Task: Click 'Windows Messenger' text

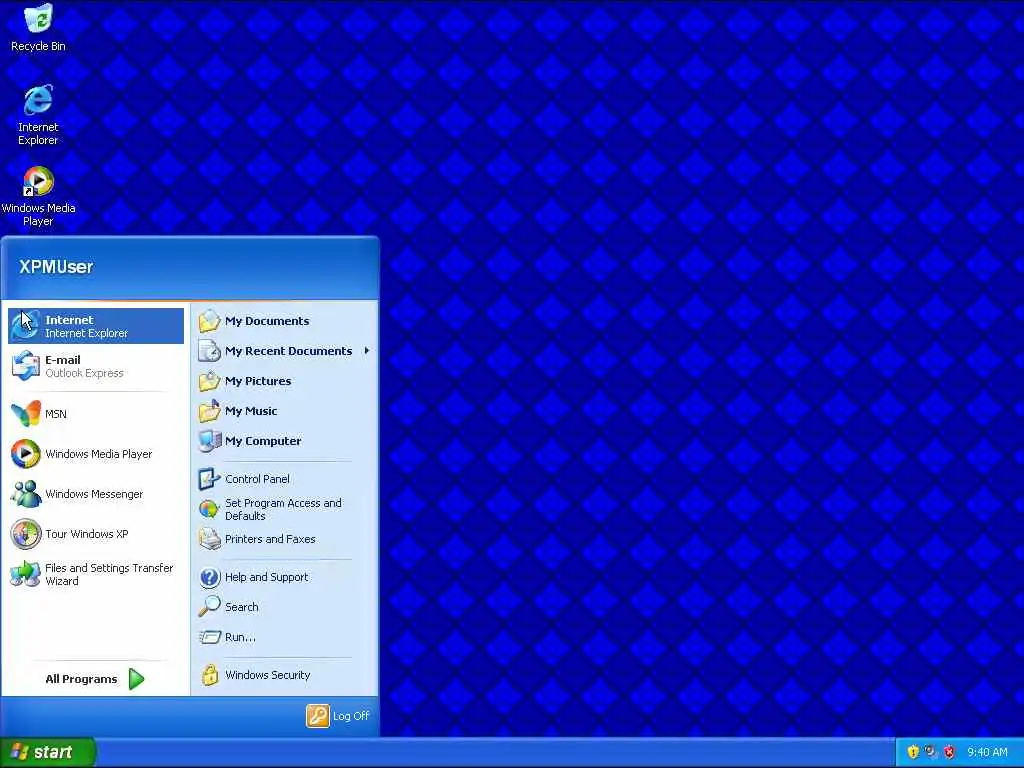Action: [94, 494]
